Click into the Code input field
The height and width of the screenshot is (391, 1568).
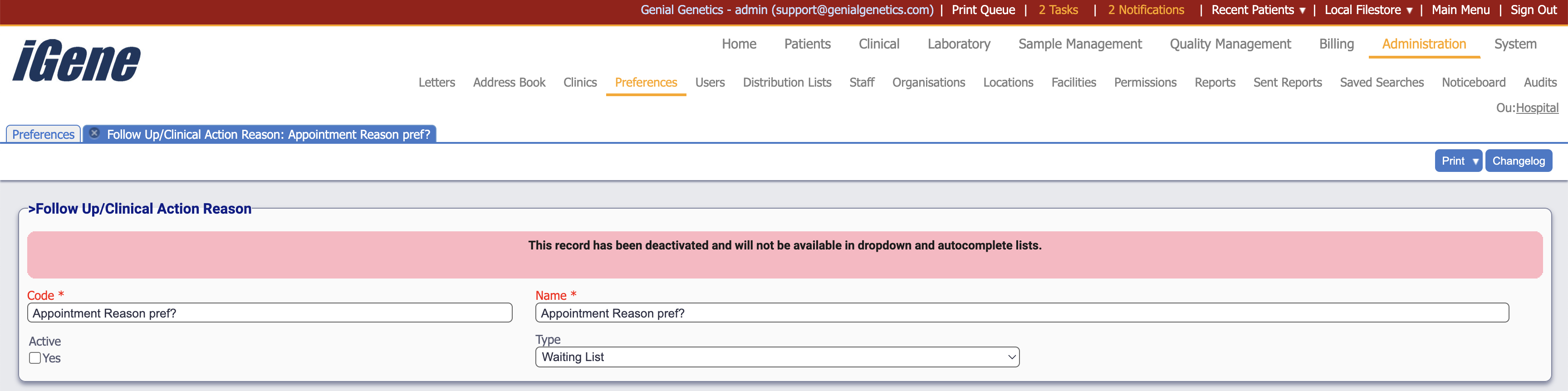point(269,313)
